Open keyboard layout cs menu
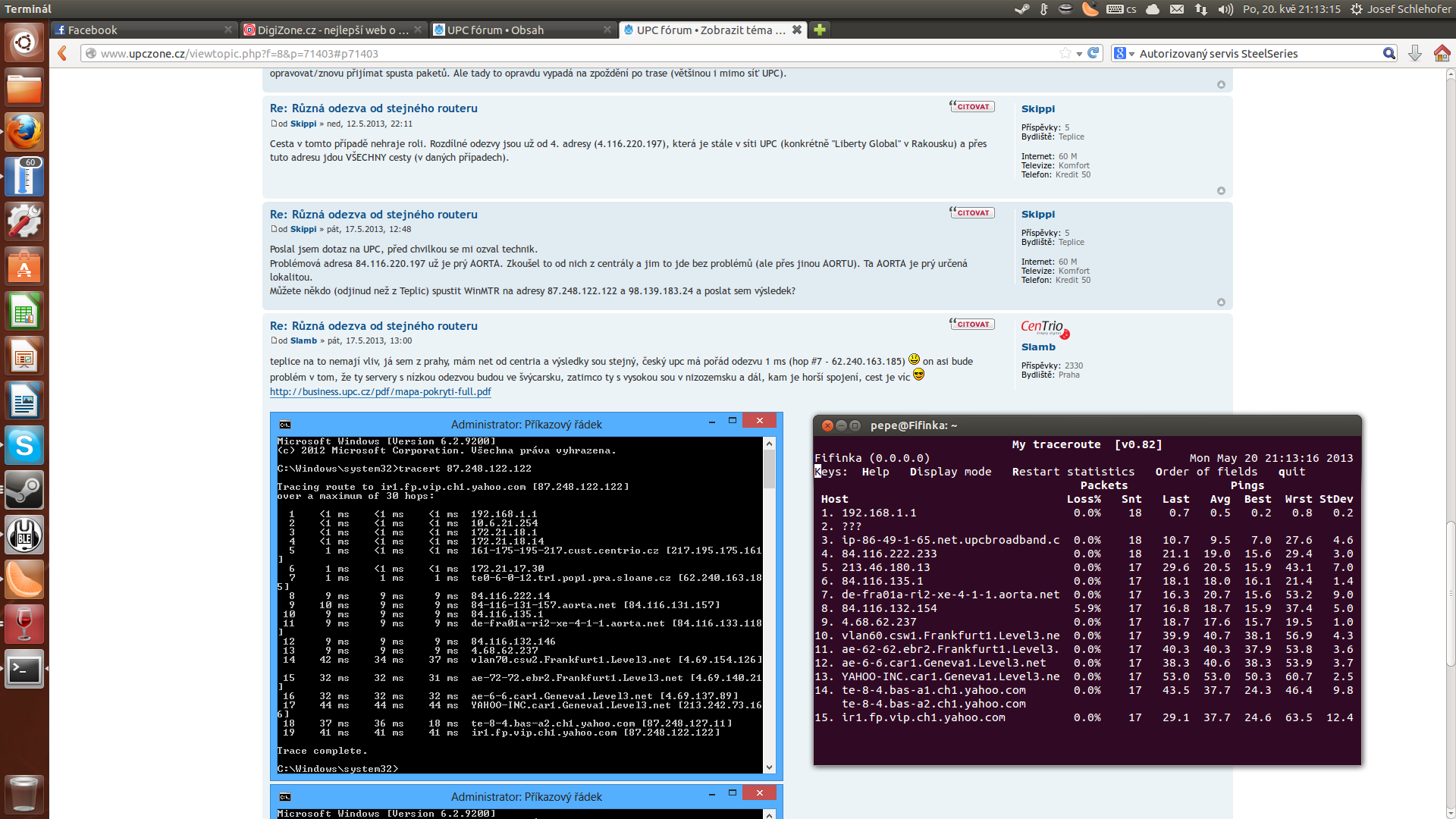Image resolution: width=1456 pixels, height=819 pixels. [1122, 9]
